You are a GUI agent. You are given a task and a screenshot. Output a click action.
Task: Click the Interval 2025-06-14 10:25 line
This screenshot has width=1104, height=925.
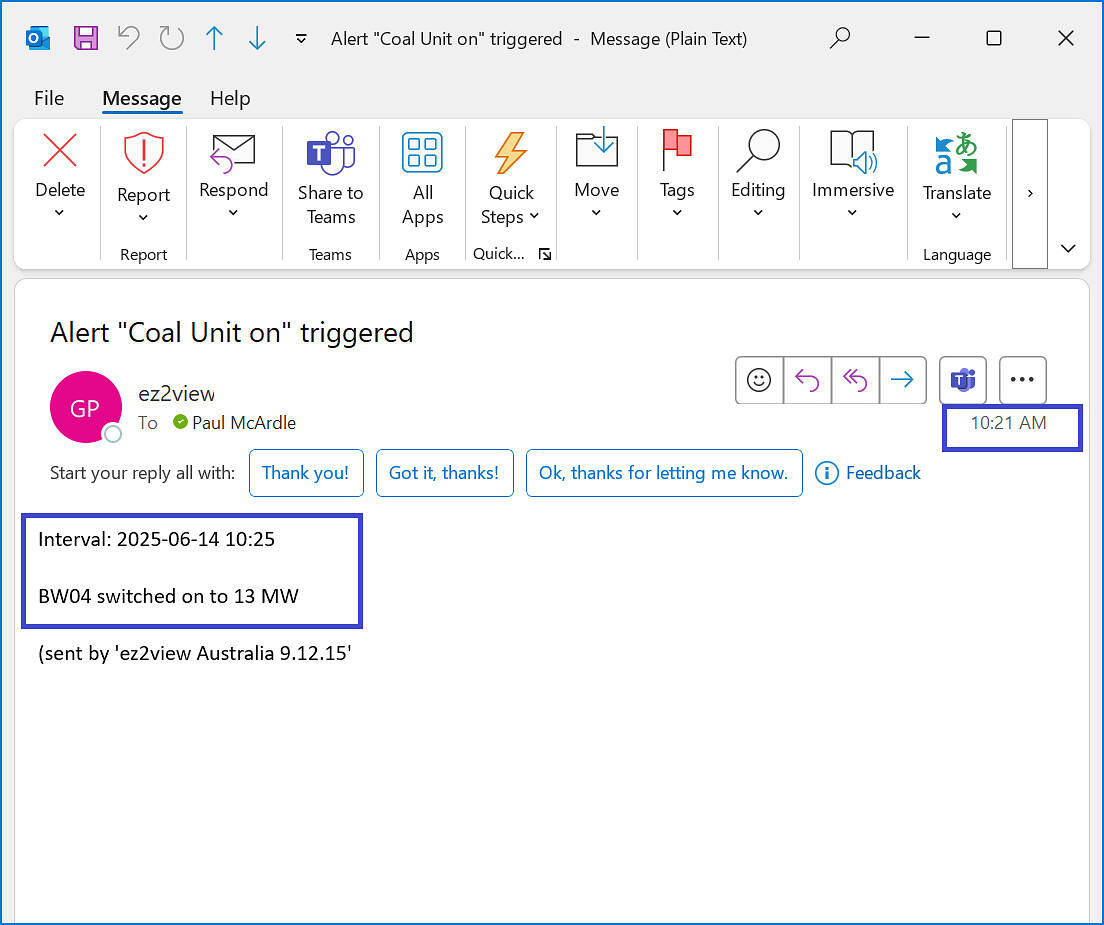coord(156,539)
